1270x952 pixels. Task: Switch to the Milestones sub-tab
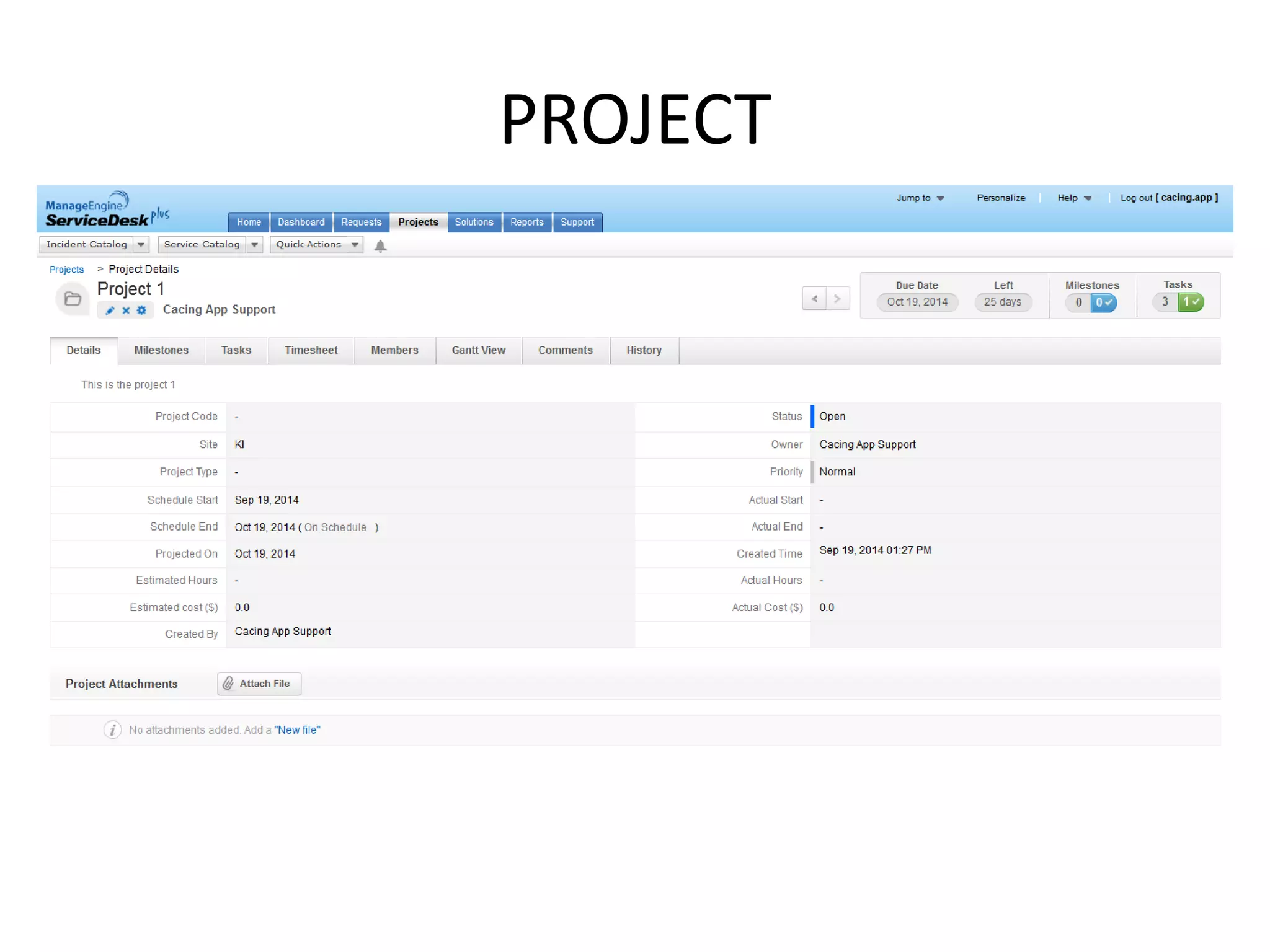point(161,351)
